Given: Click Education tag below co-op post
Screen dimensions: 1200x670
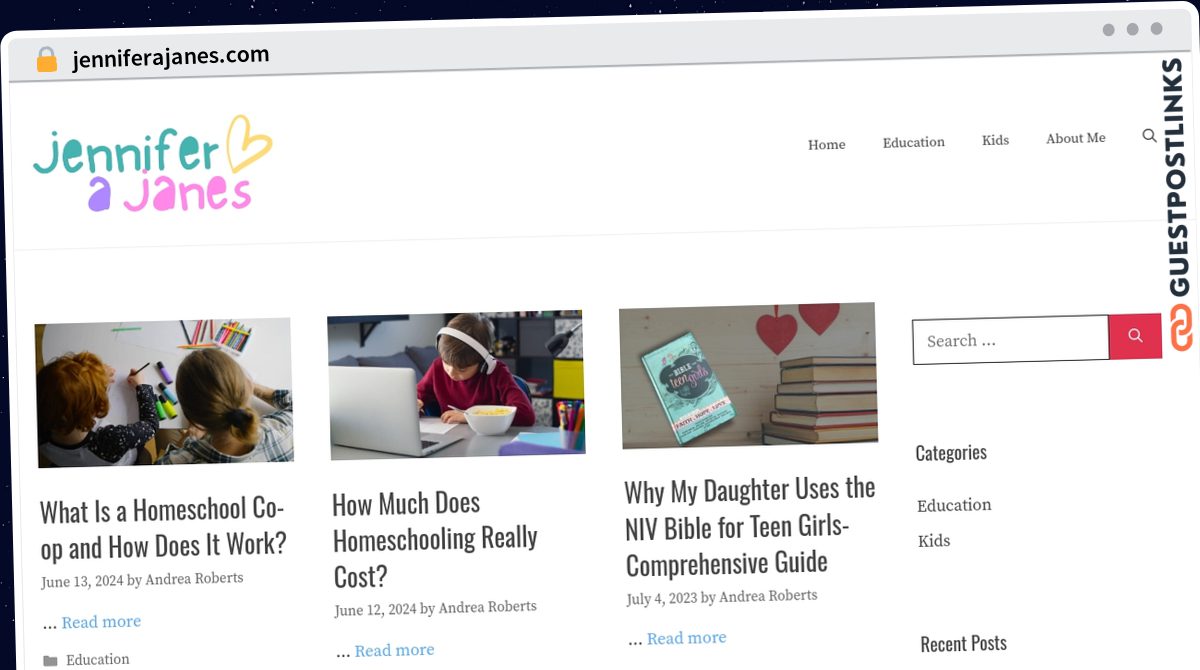Looking at the screenshot, I should [98, 660].
